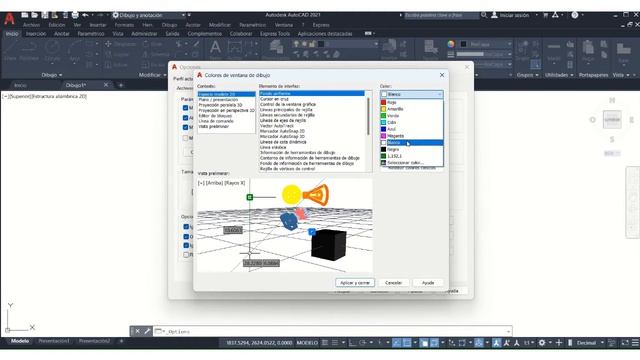This screenshot has width=640, height=360.
Task: Open the Autodesk App Store cart icon
Action: pos(545,15)
